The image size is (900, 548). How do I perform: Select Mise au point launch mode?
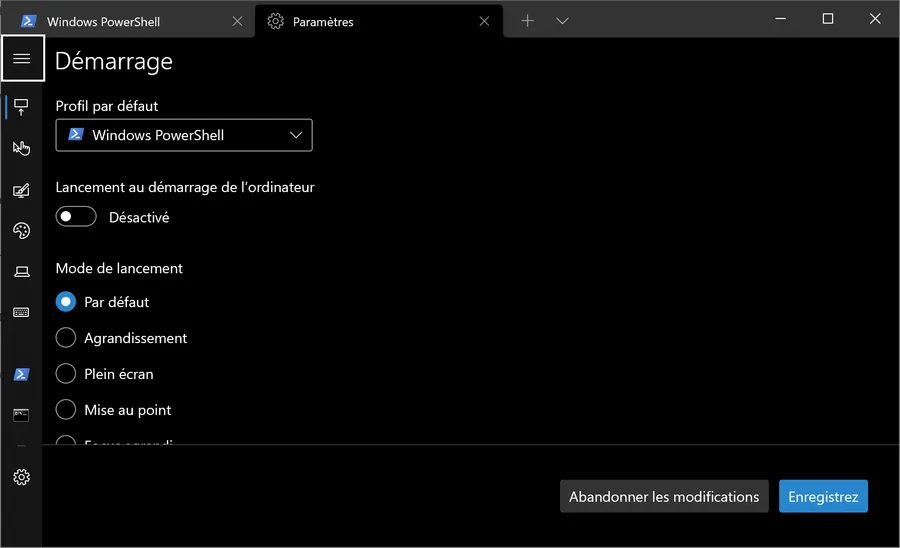click(65, 409)
